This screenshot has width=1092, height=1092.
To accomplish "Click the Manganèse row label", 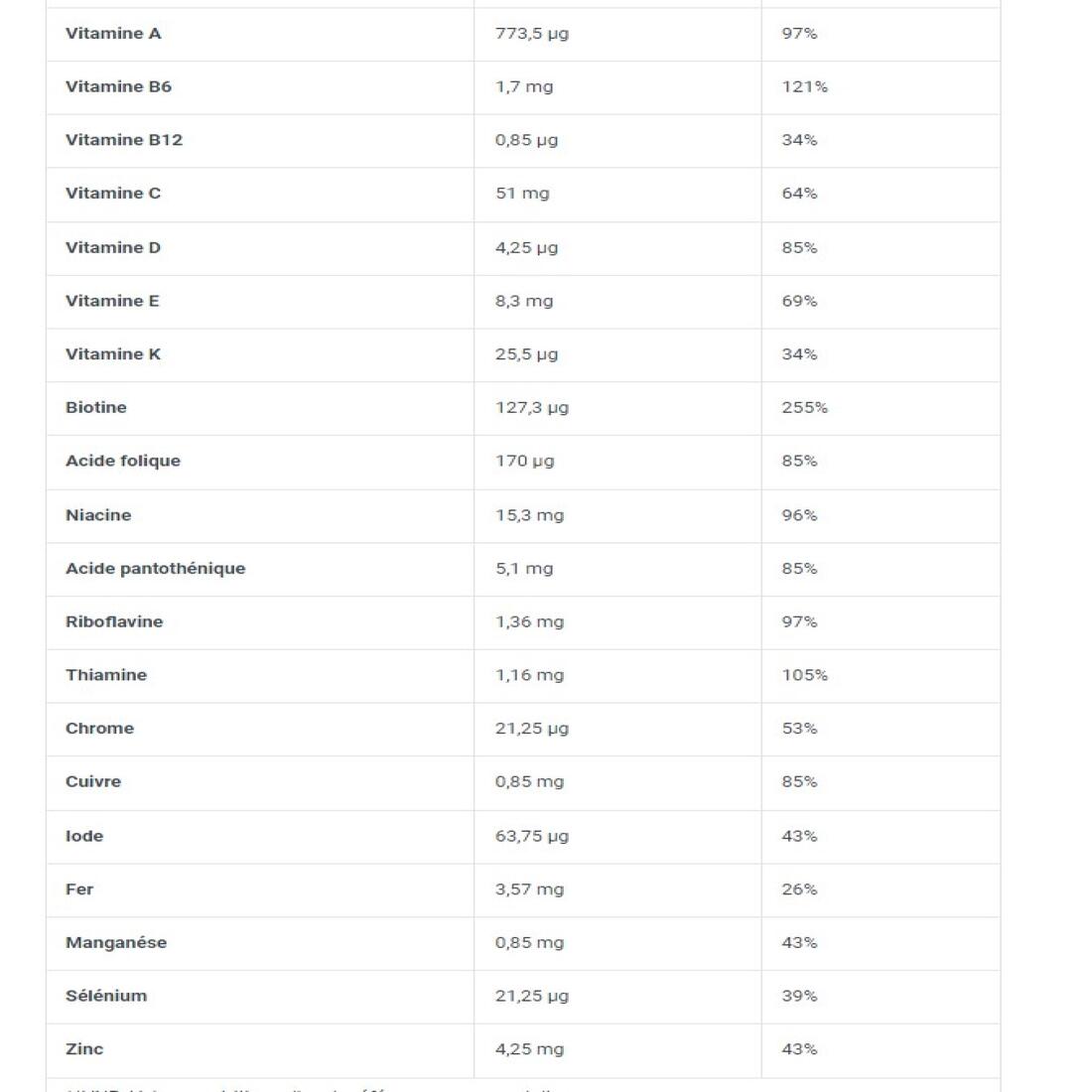I will (116, 943).
